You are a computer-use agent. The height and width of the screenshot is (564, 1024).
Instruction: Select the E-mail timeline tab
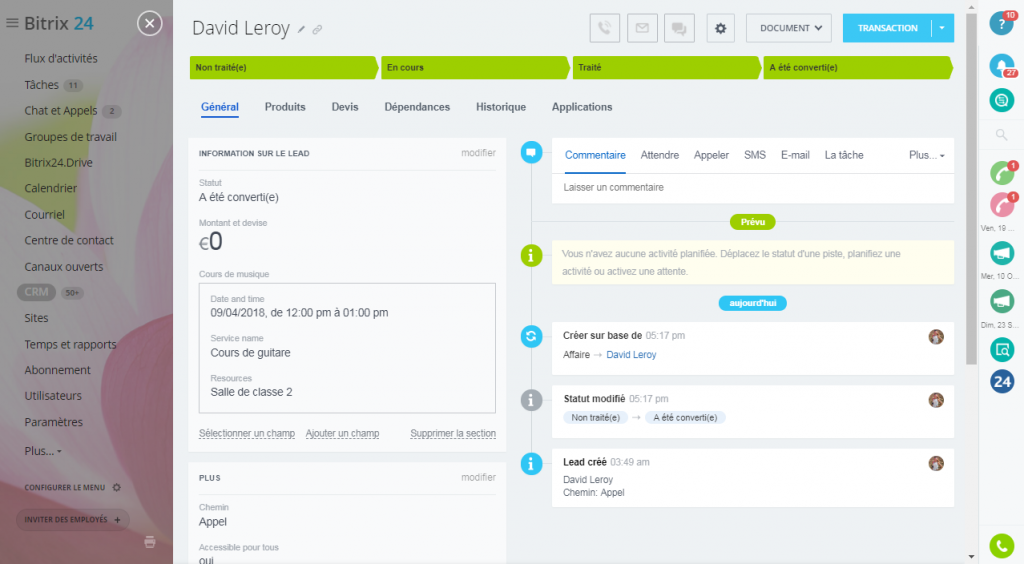coord(795,155)
